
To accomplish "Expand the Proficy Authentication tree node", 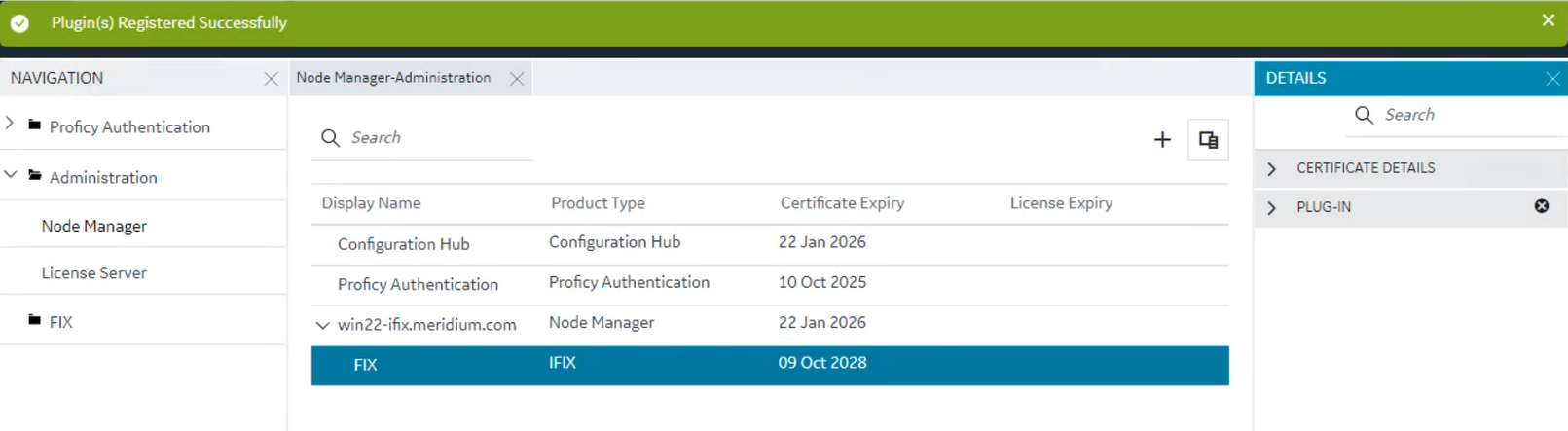I will click(10, 124).
